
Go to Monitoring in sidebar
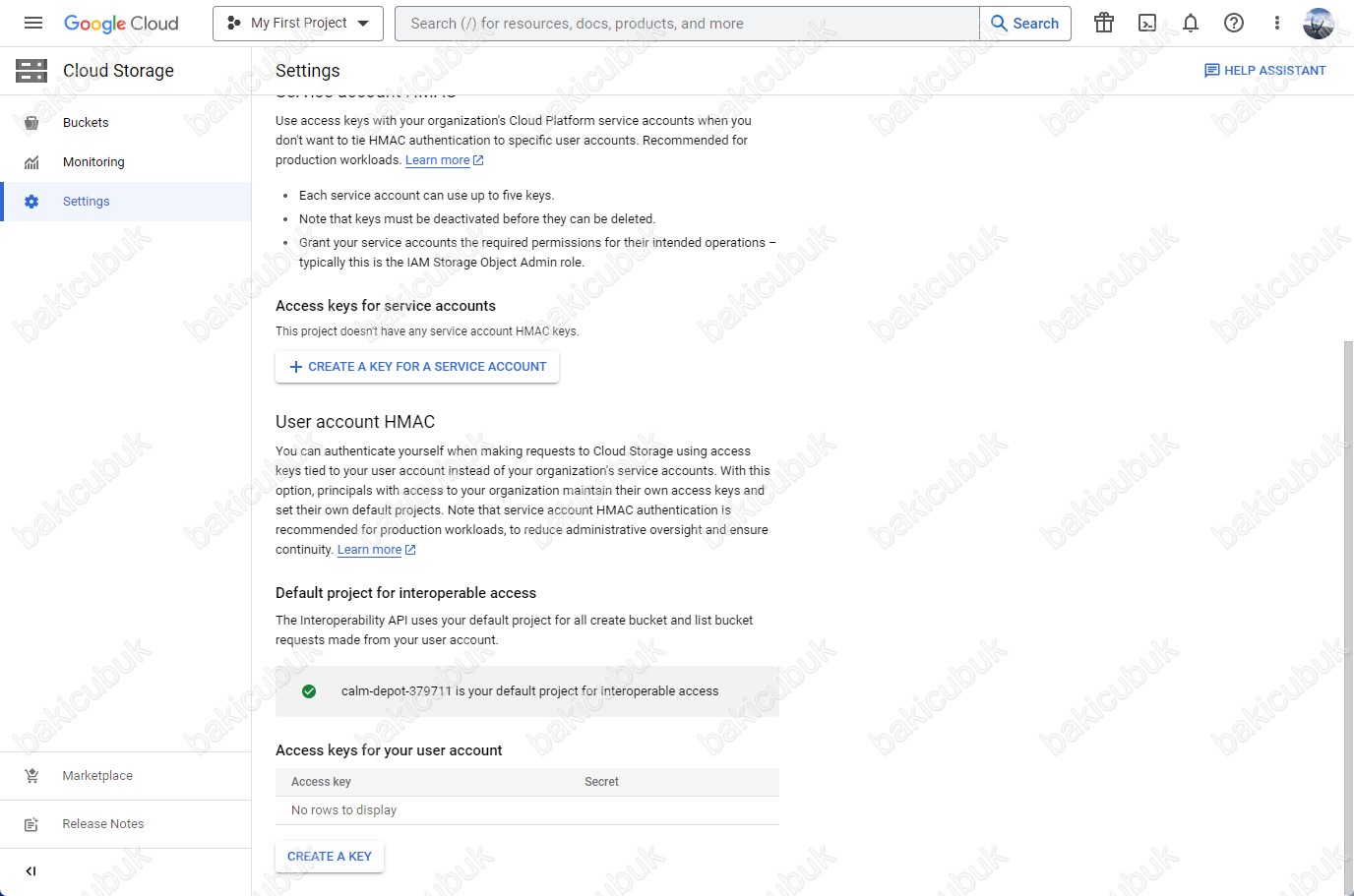pos(126,161)
